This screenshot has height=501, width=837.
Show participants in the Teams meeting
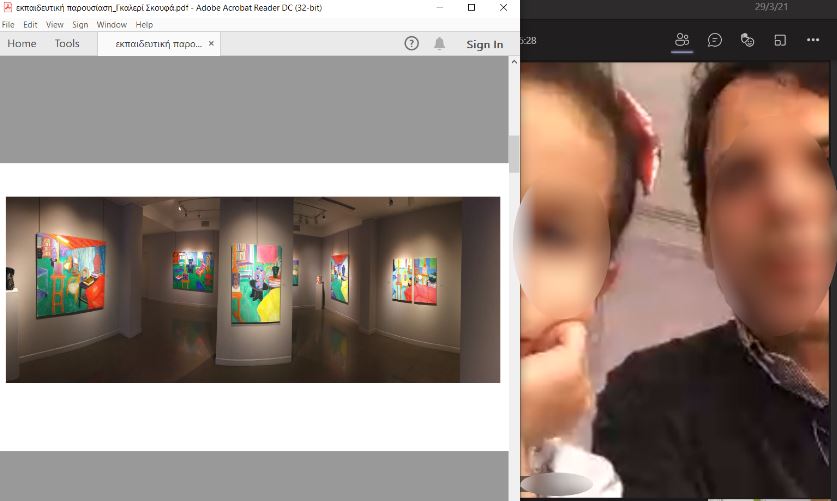[682, 40]
